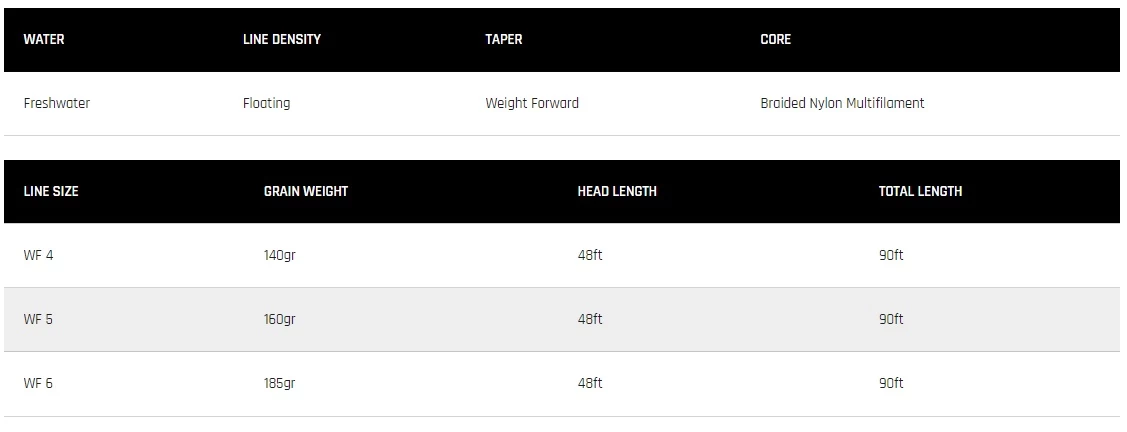Image resolution: width=1127 pixels, height=432 pixels.
Task: Click the WATER column header
Action: tap(44, 40)
